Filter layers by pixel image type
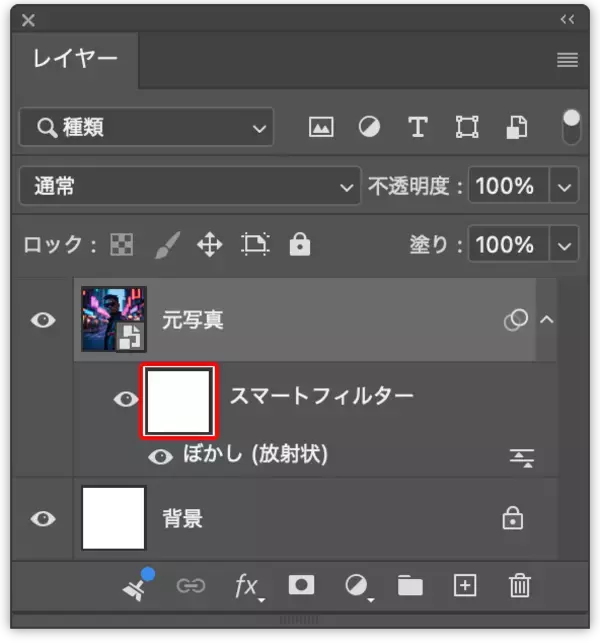 [321, 127]
